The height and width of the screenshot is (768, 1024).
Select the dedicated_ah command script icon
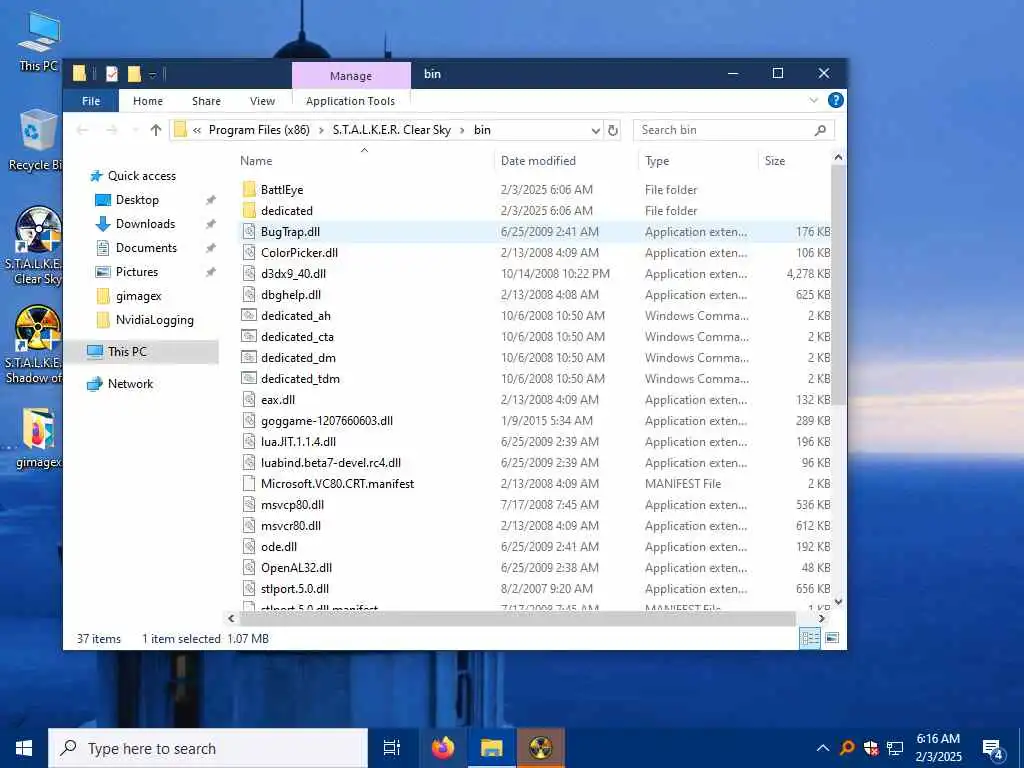pyautogui.click(x=249, y=315)
